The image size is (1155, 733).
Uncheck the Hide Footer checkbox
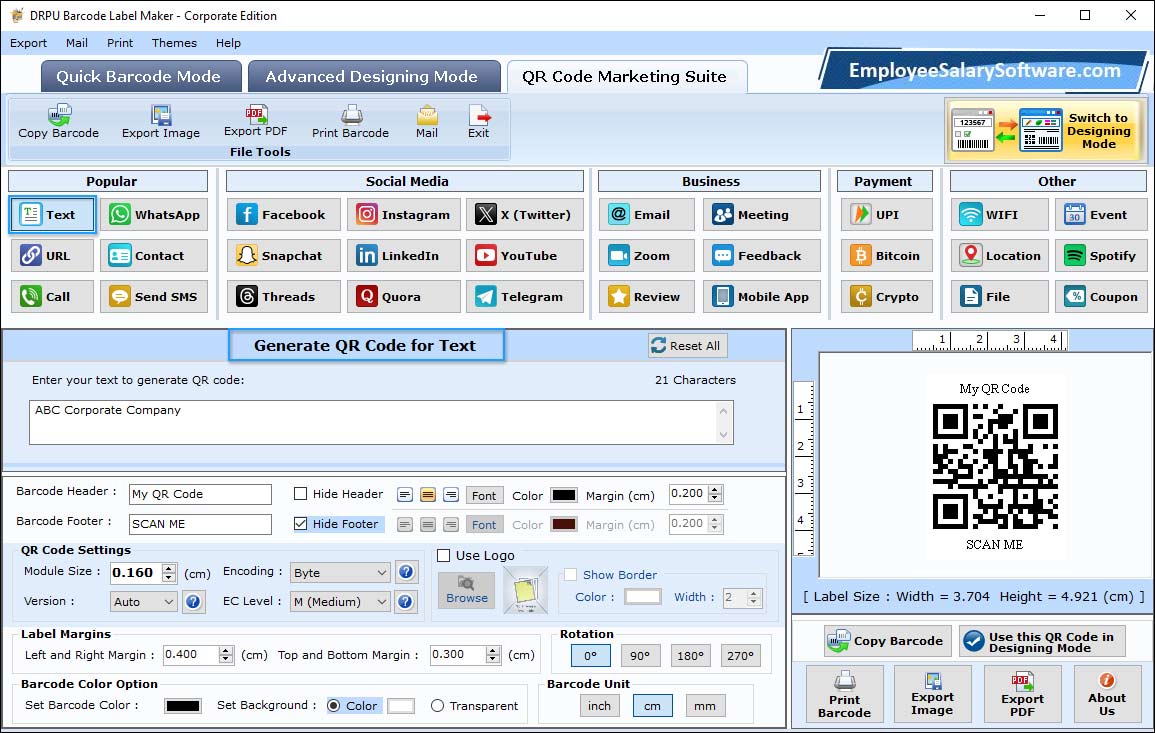301,524
